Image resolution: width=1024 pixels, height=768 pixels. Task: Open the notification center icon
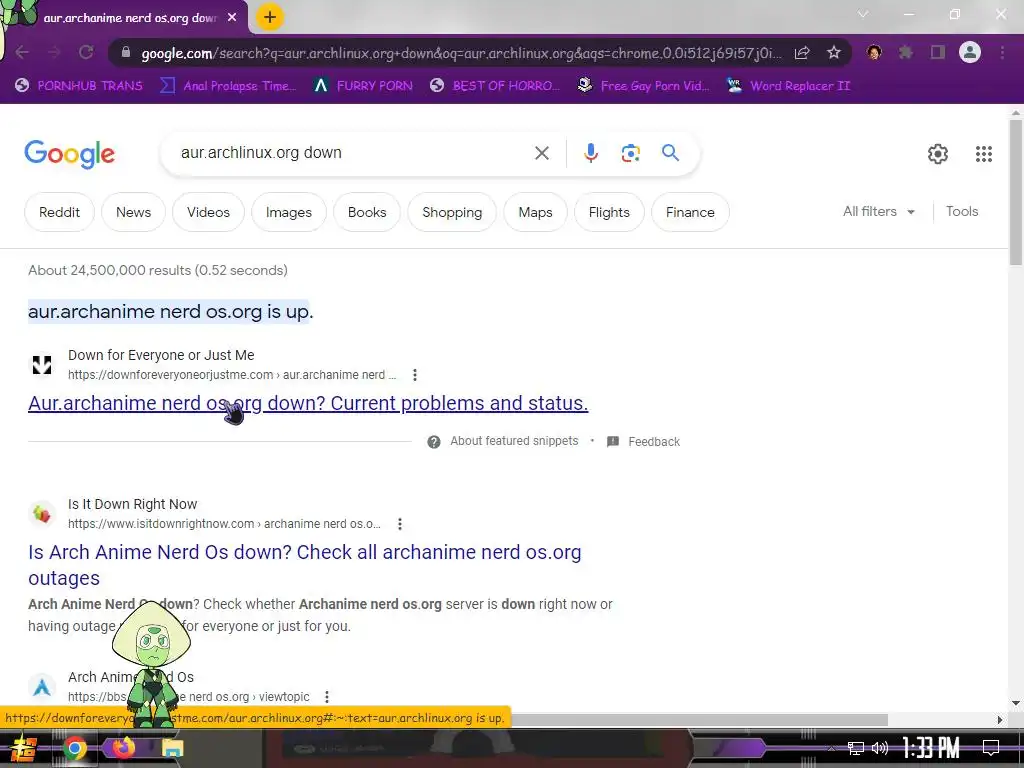pos(991,748)
